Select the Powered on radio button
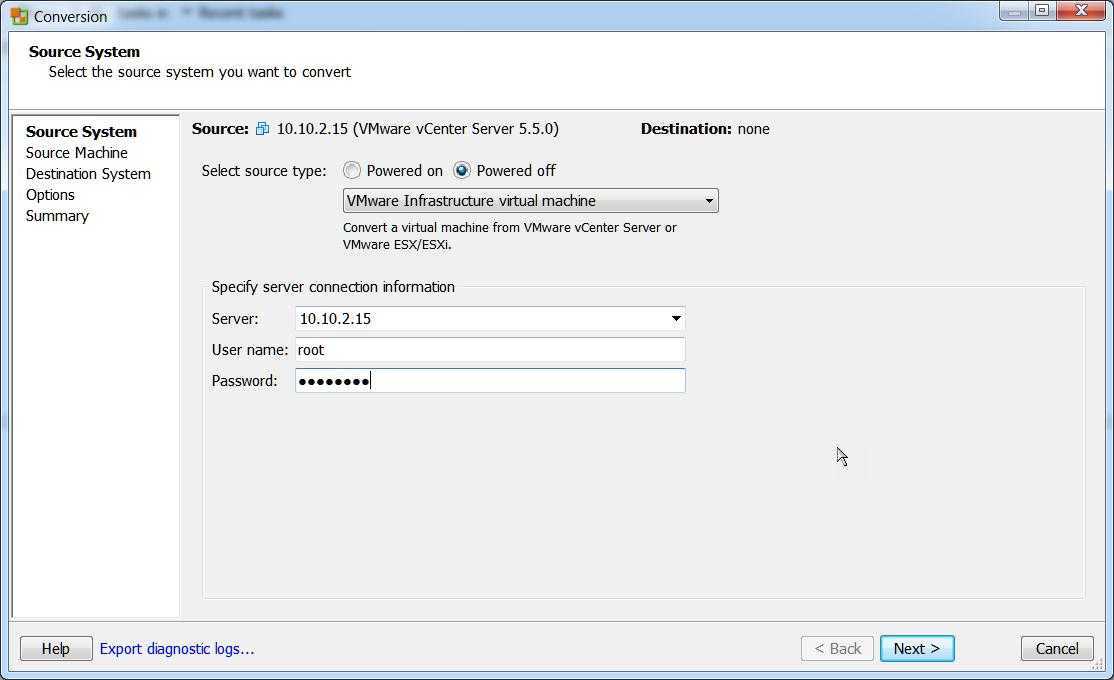This screenshot has height=680, width=1114. coord(352,171)
